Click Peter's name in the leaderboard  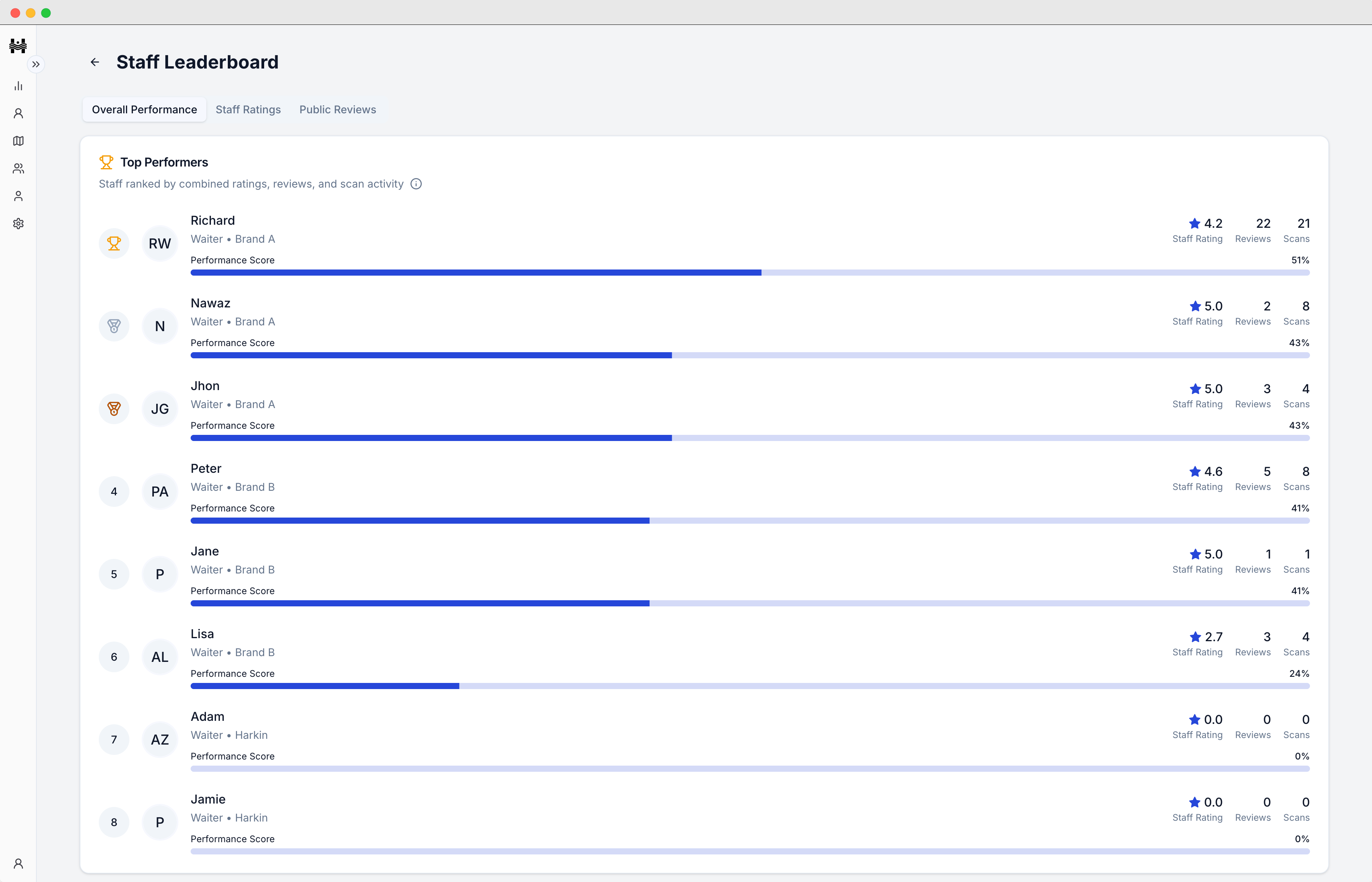tap(206, 469)
